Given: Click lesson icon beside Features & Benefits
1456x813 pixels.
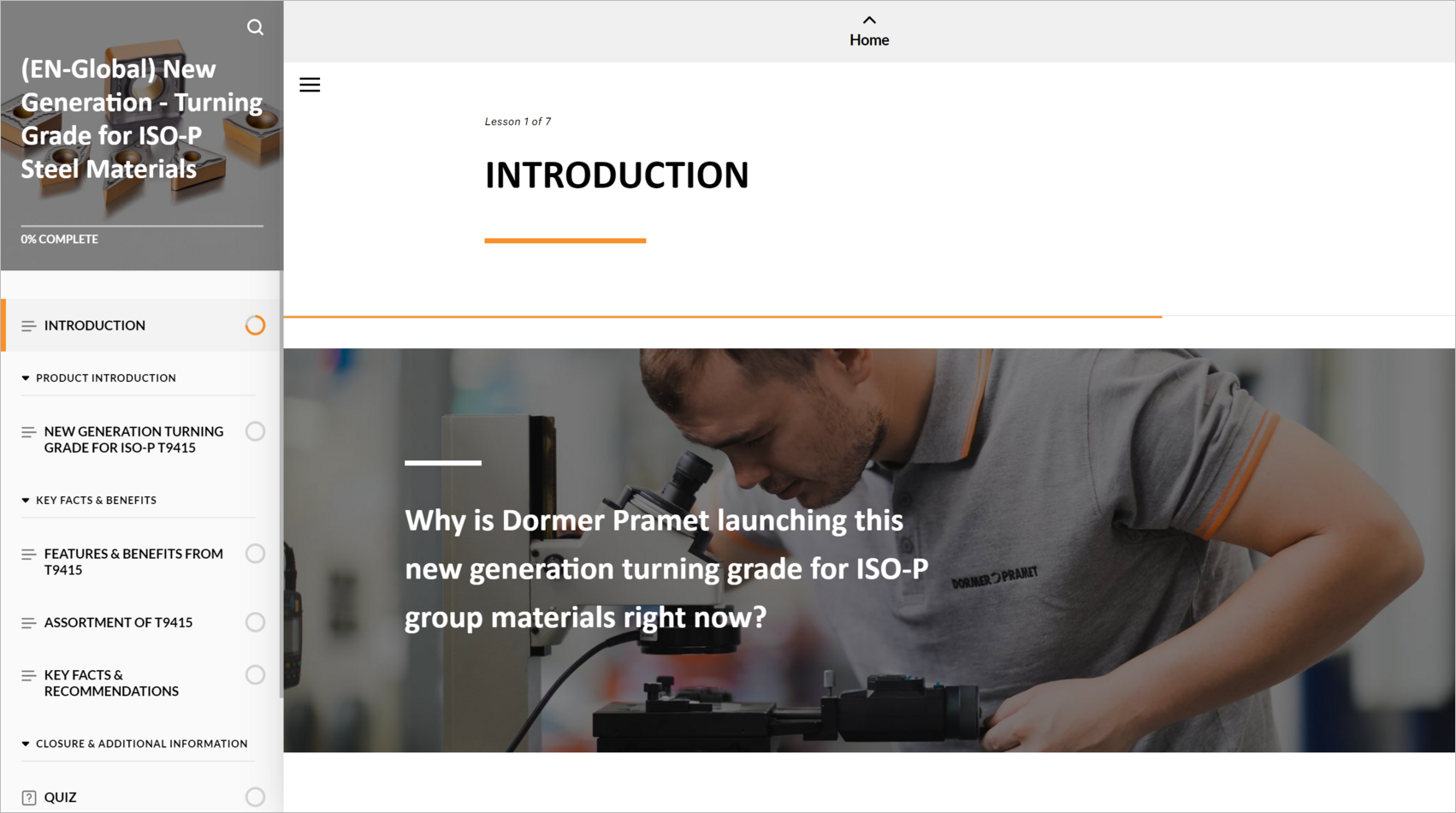Looking at the screenshot, I should click(x=28, y=555).
